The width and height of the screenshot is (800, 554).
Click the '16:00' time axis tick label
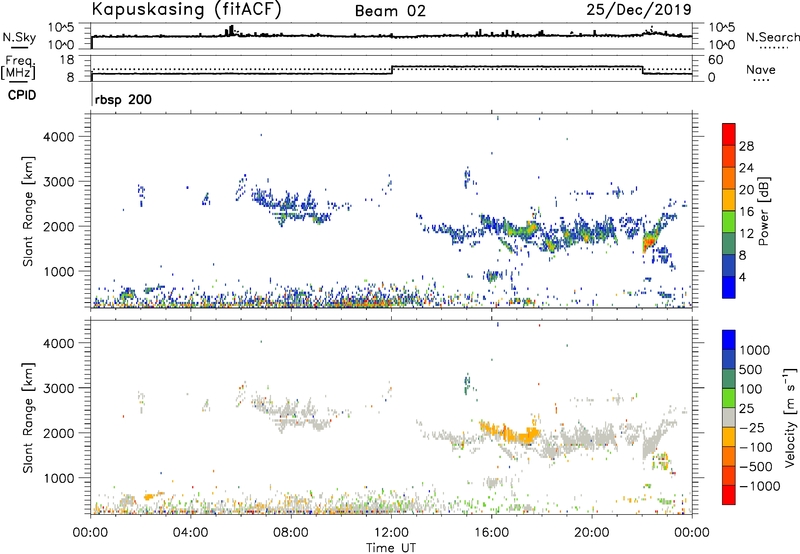click(491, 533)
